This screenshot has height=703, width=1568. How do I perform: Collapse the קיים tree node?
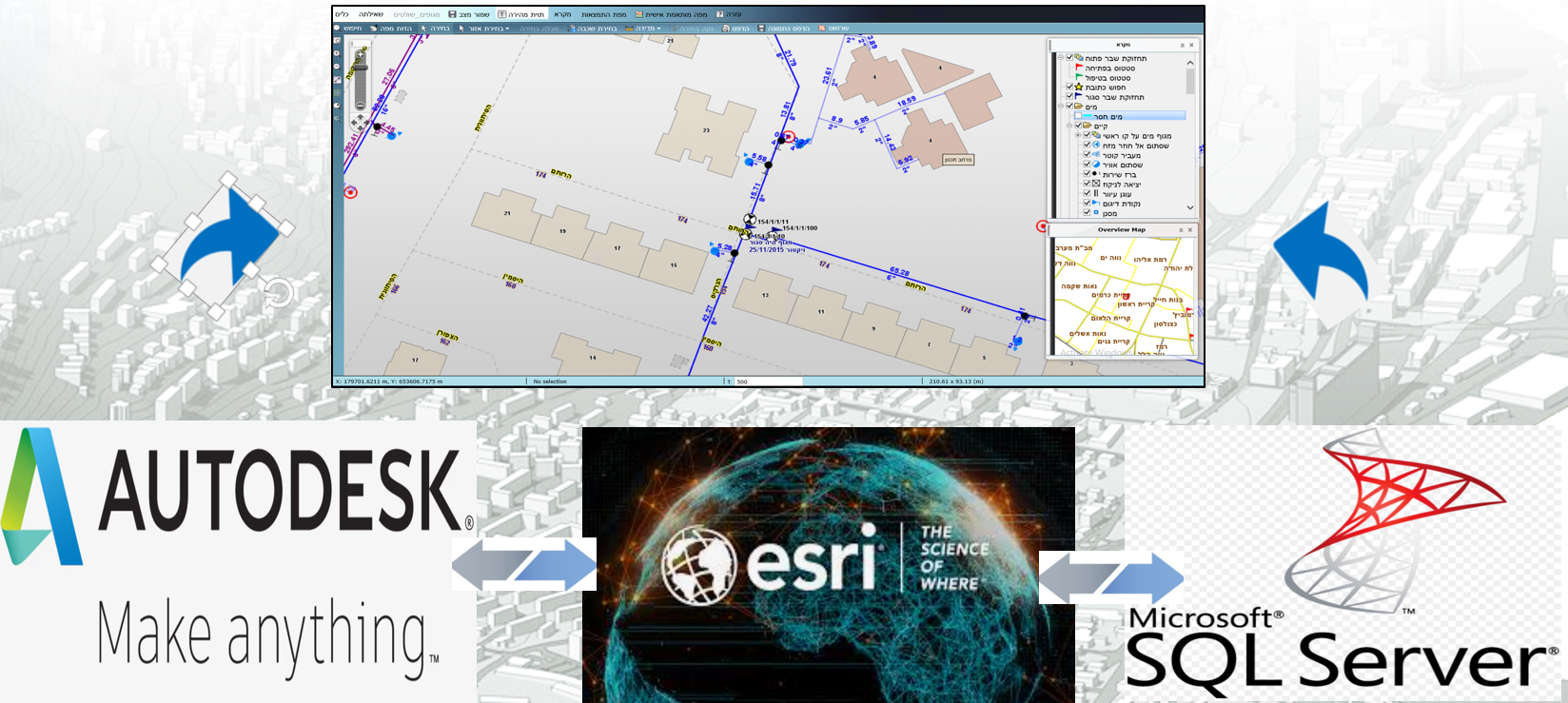click(x=1069, y=126)
